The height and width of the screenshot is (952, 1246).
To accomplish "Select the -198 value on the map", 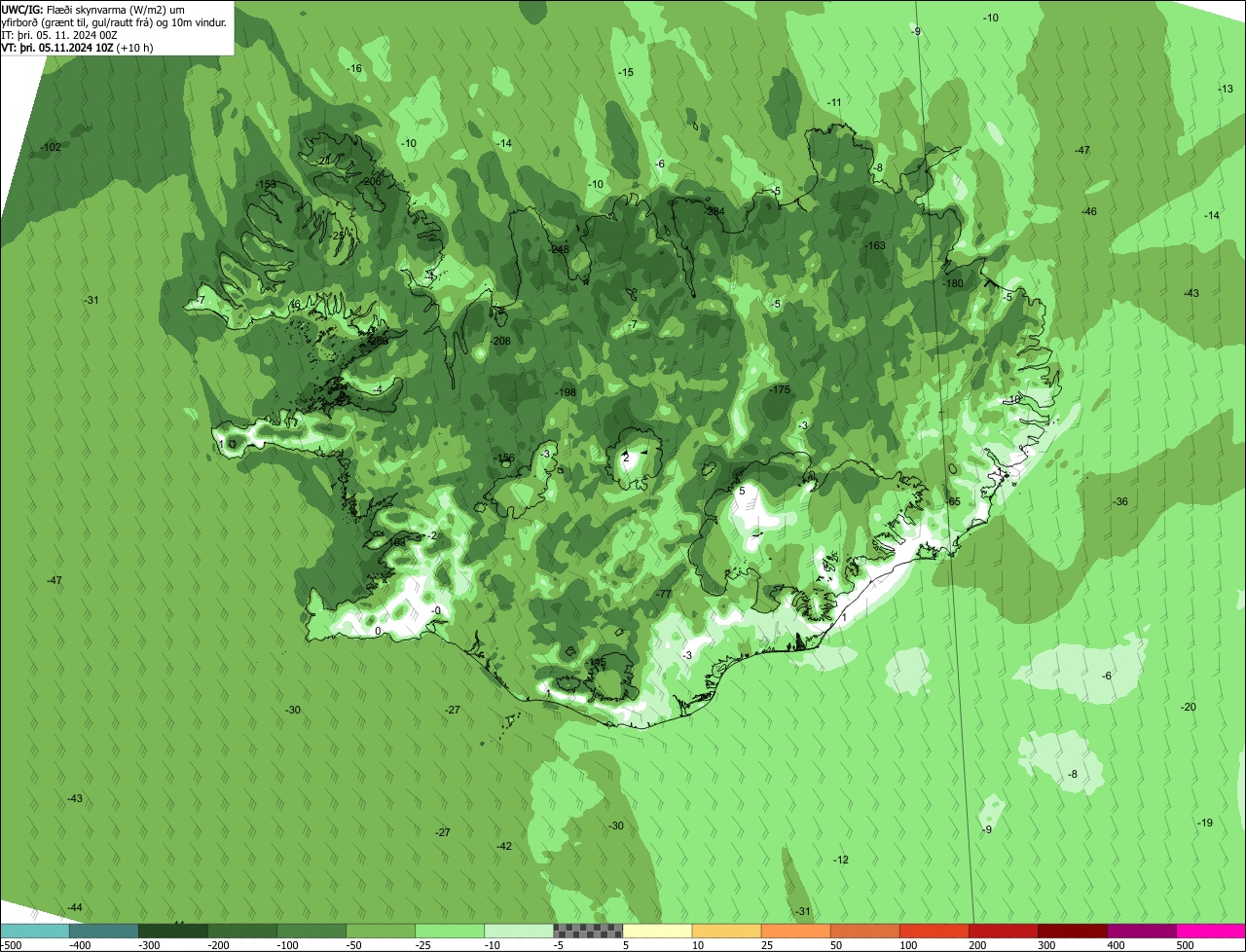I will (567, 392).
